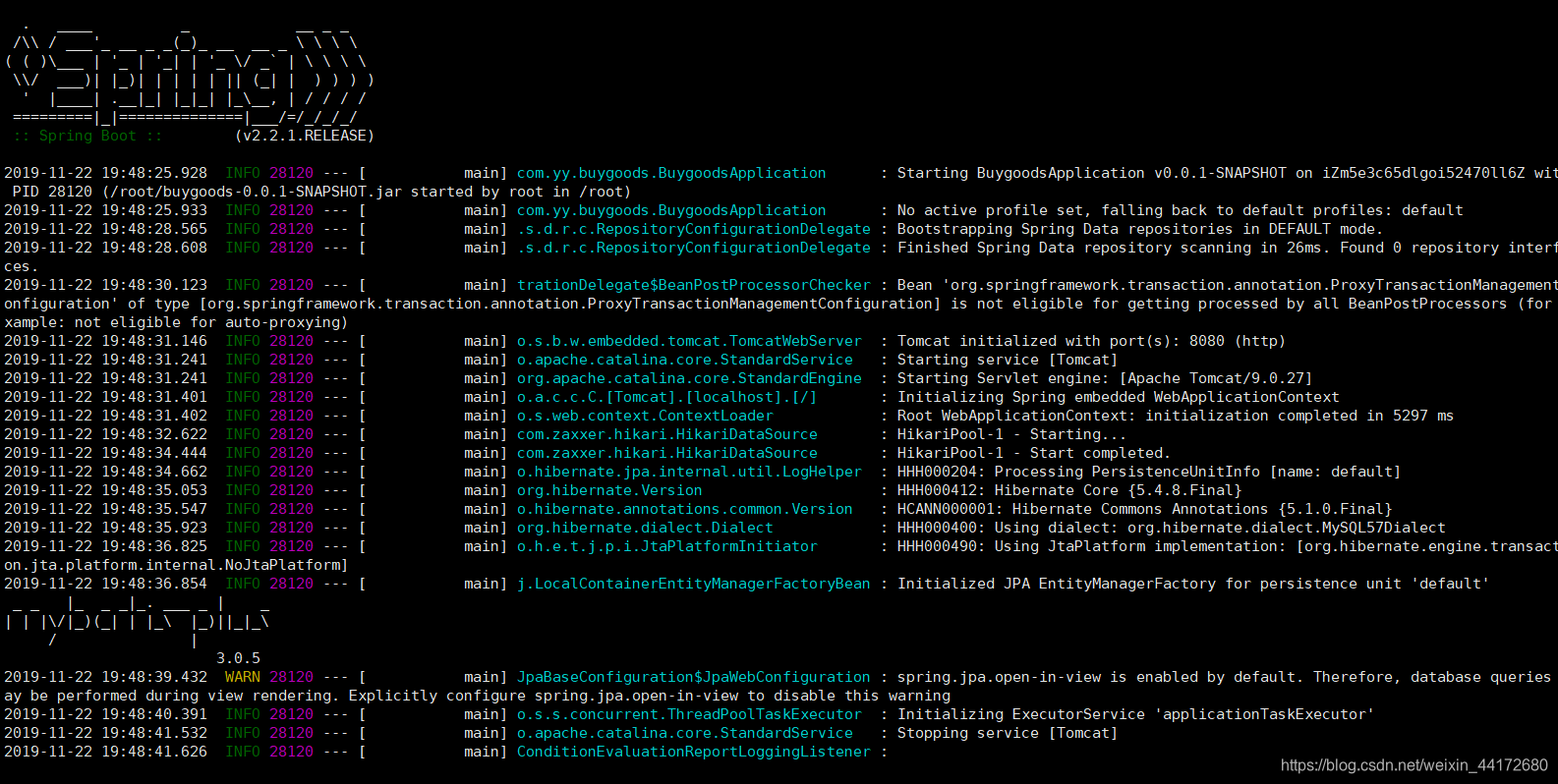The height and width of the screenshot is (784, 1558).
Task: Click the tractionDelegate$BeanPostProcessorChecker logger name
Action: coord(694,285)
